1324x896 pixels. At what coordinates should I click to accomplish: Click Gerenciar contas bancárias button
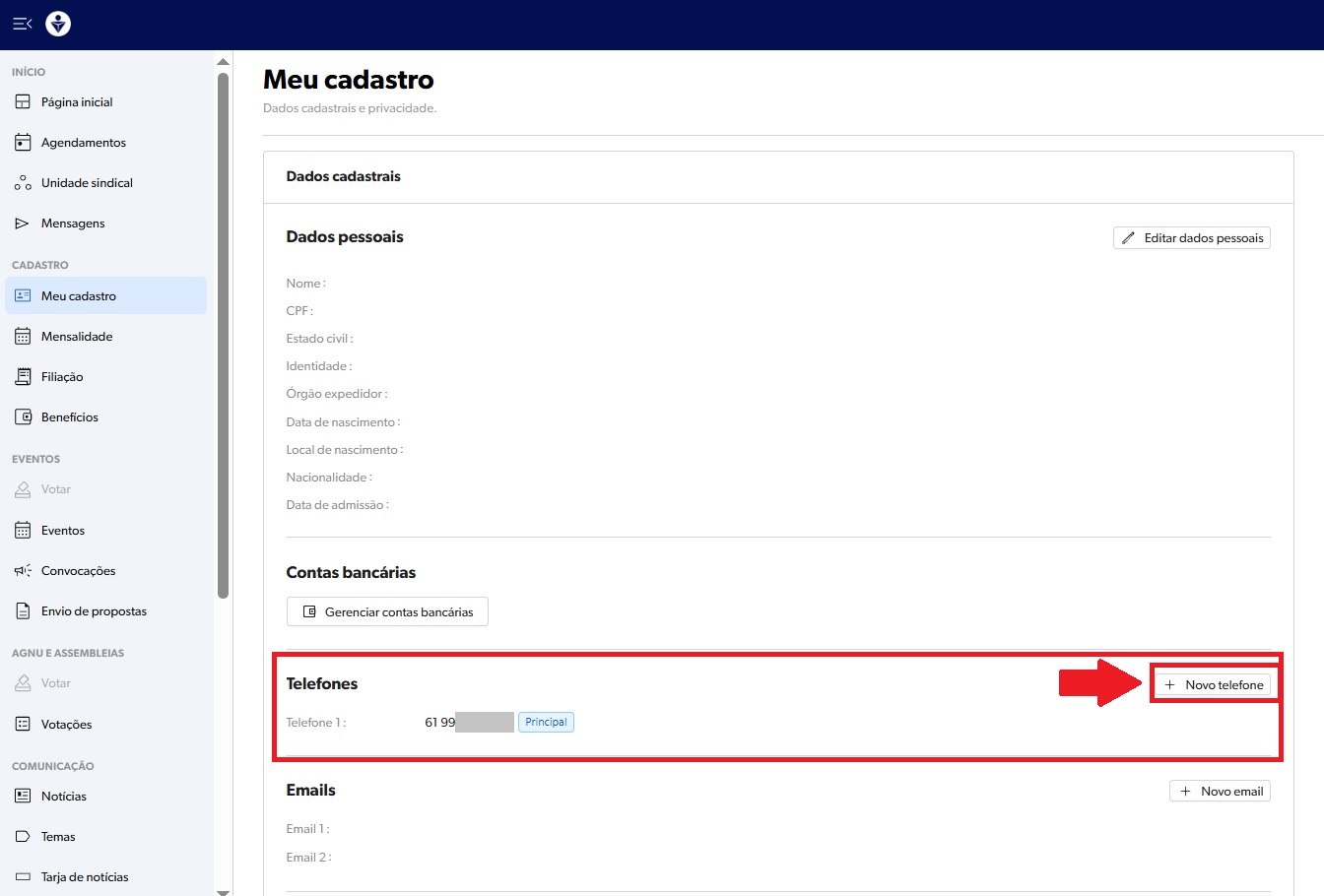(387, 611)
